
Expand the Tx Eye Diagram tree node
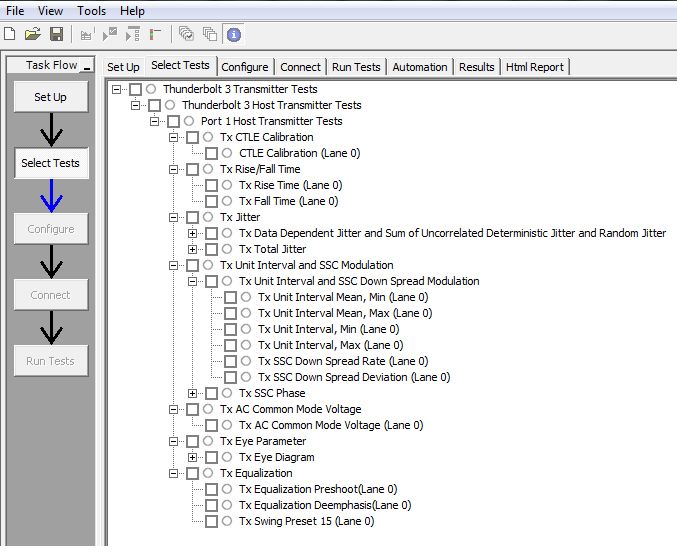[193, 457]
